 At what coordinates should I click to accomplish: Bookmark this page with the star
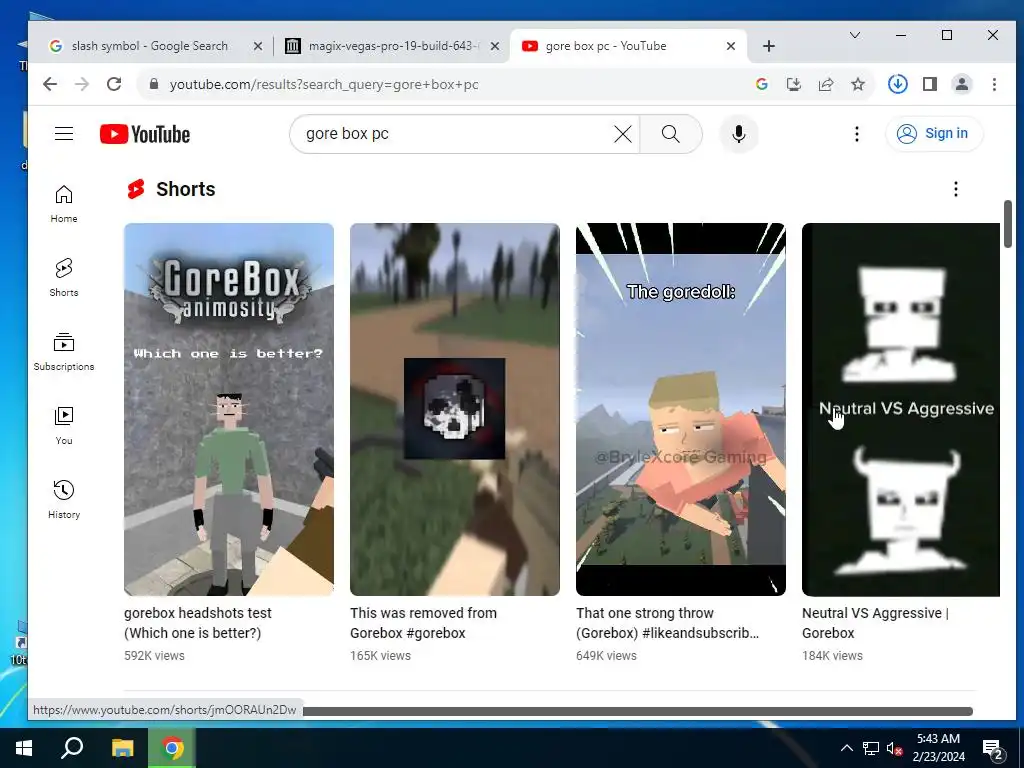[857, 84]
